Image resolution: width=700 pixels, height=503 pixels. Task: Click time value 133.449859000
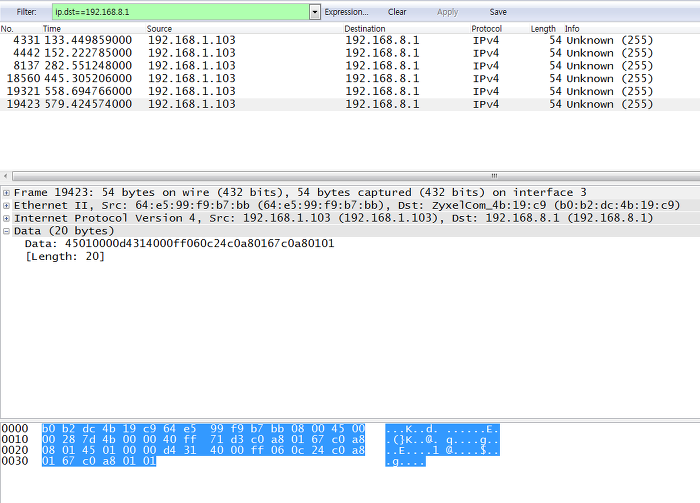tap(88, 40)
